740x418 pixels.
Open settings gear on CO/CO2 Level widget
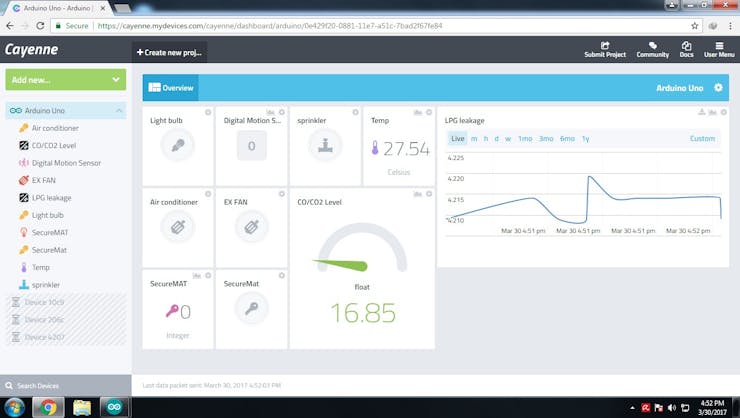coord(429,194)
